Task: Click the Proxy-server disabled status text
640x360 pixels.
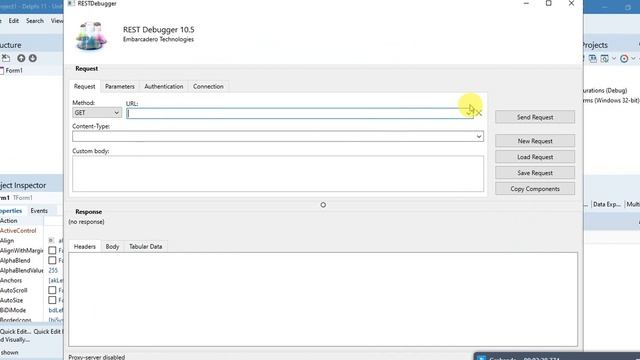Action: pos(97,357)
